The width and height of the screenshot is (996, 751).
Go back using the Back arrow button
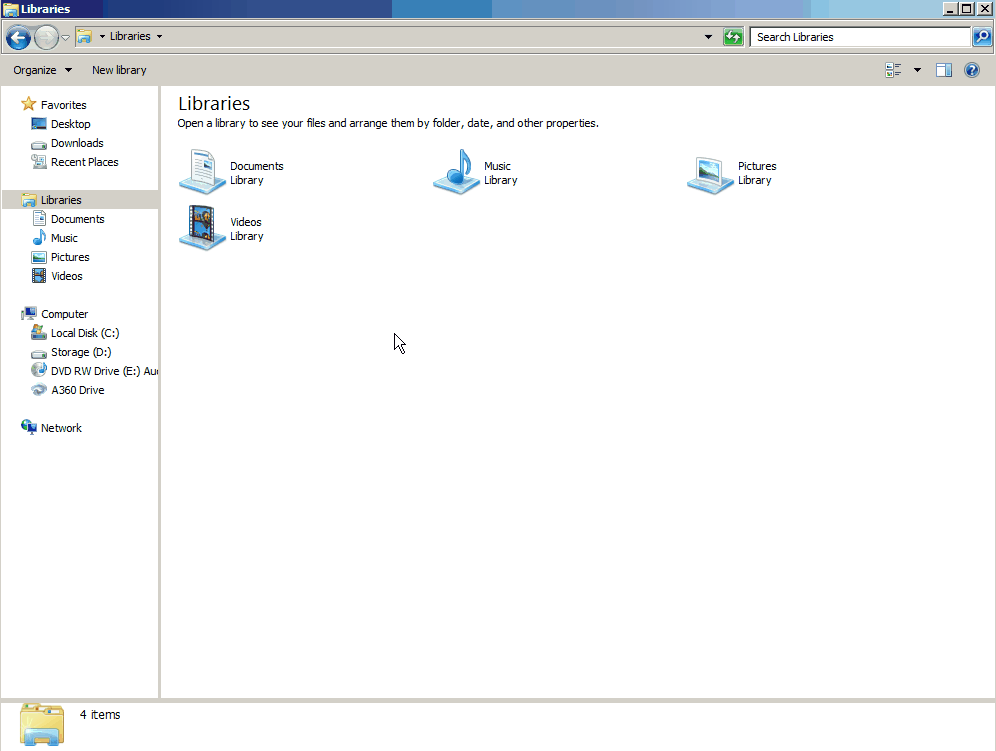[18, 37]
